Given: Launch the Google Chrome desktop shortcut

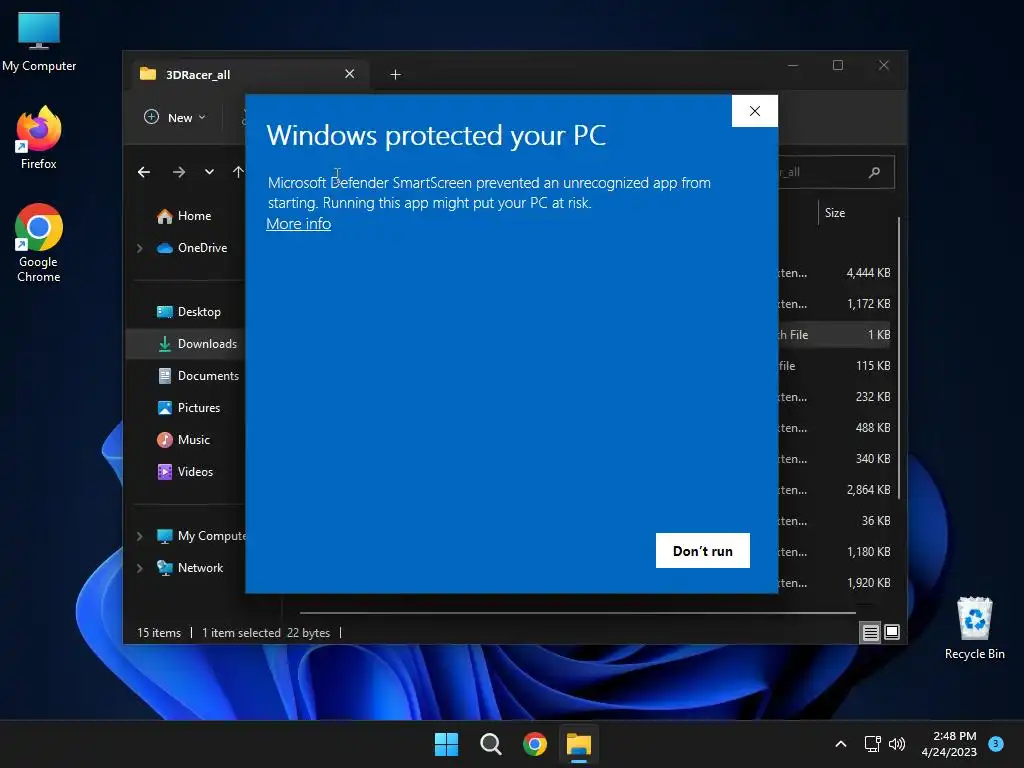Looking at the screenshot, I should 39,243.
